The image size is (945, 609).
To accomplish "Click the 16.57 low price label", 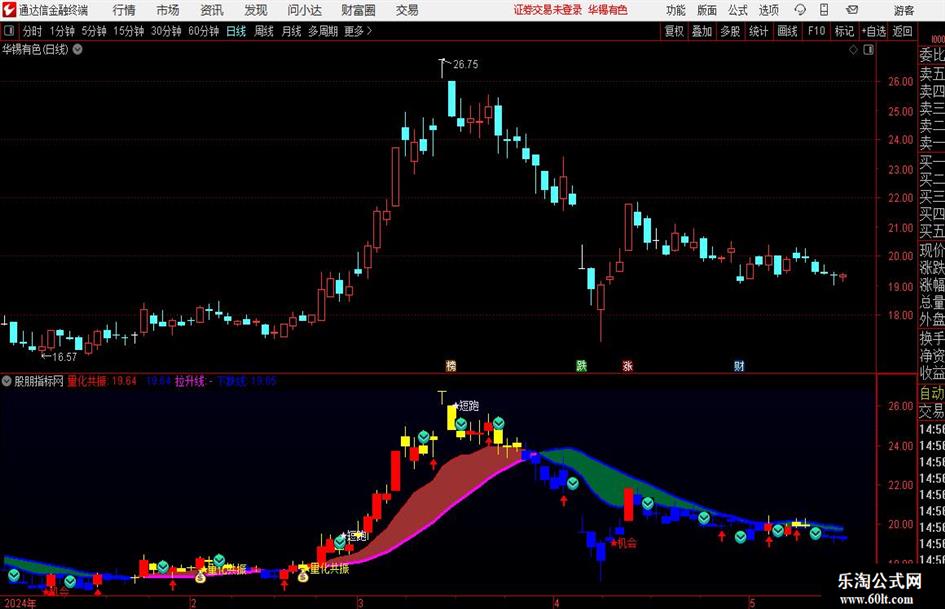I will coord(64,357).
